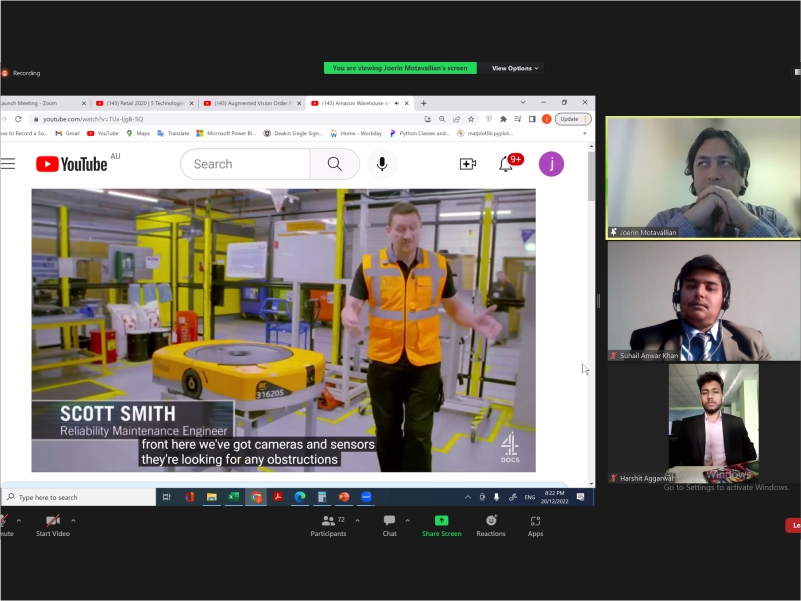Click in the YouTube Search field

point(246,164)
